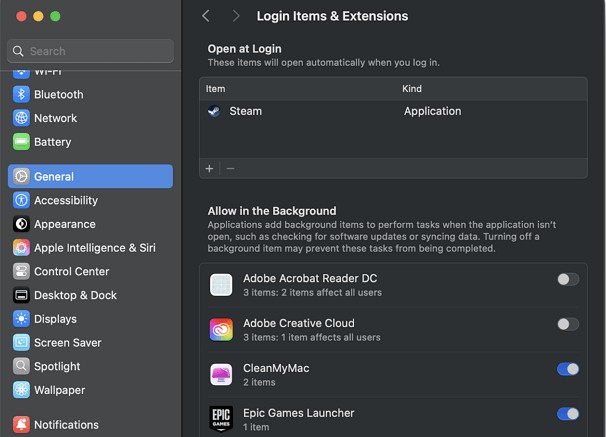Viewport: 606px width, 437px height.
Task: Disable CleanMyMac background toggle
Action: 567,369
